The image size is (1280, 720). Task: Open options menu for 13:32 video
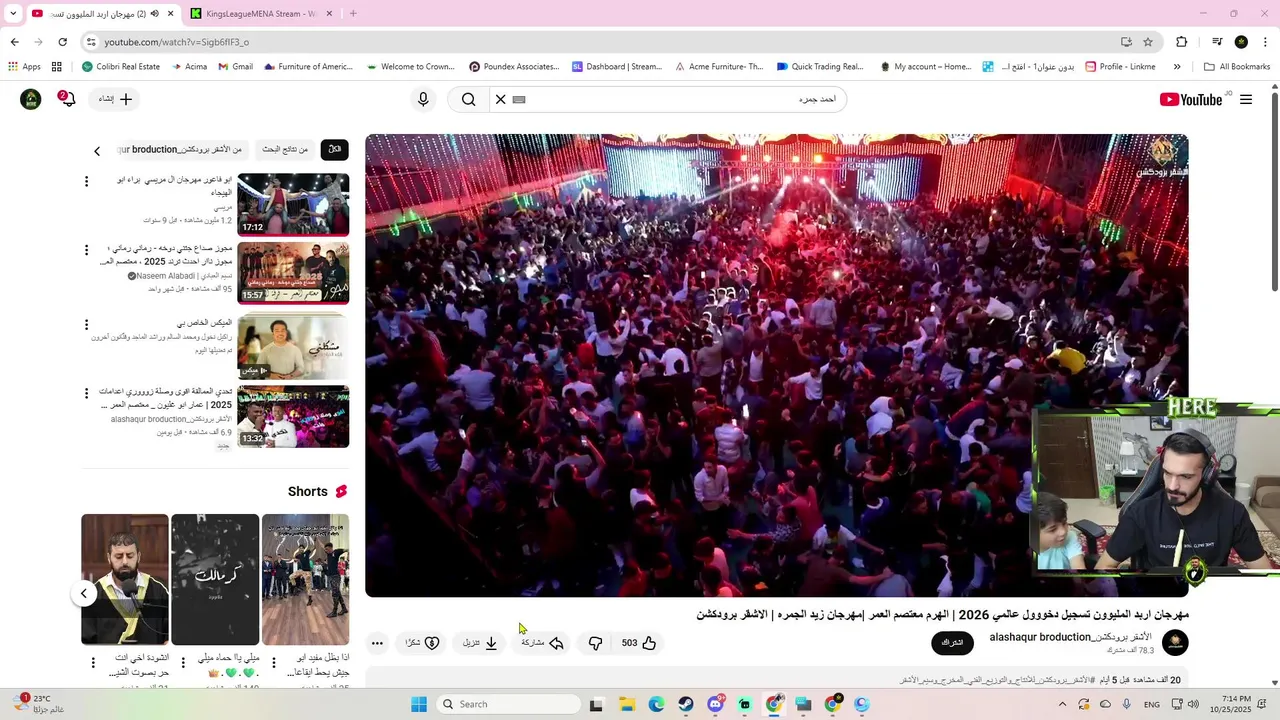tap(86, 393)
